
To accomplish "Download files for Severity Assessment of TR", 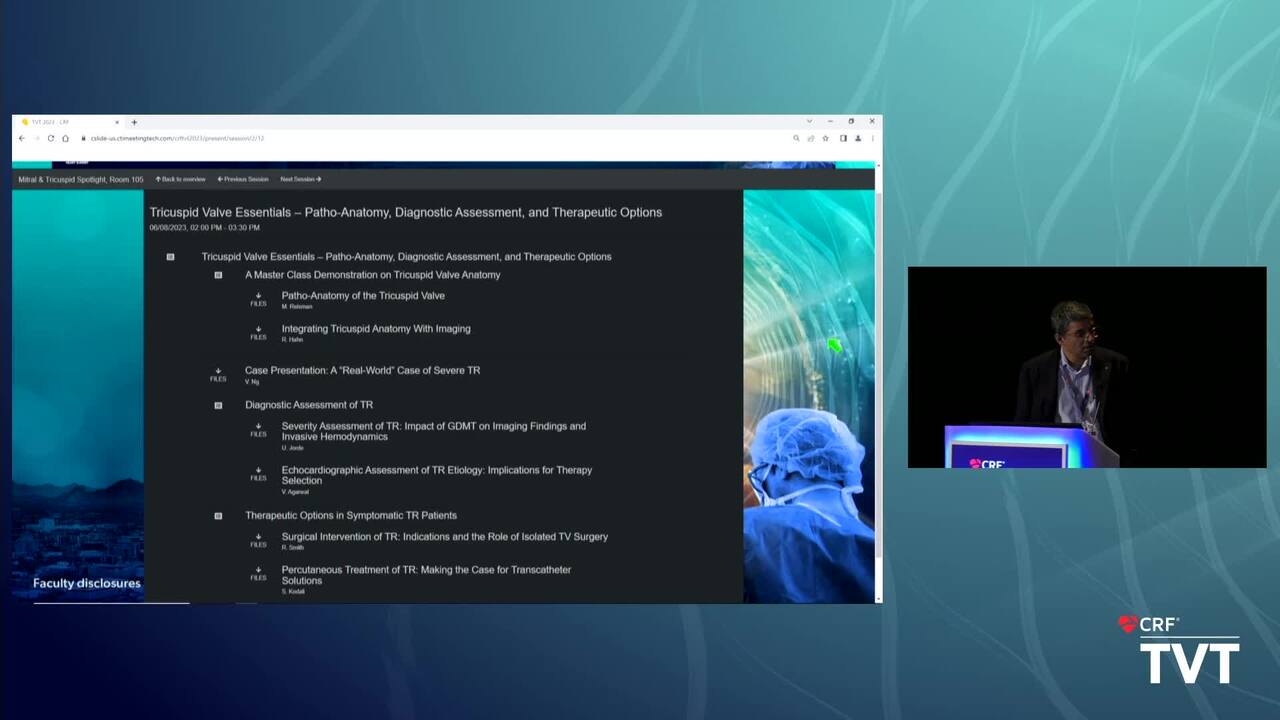I will pos(258,430).
